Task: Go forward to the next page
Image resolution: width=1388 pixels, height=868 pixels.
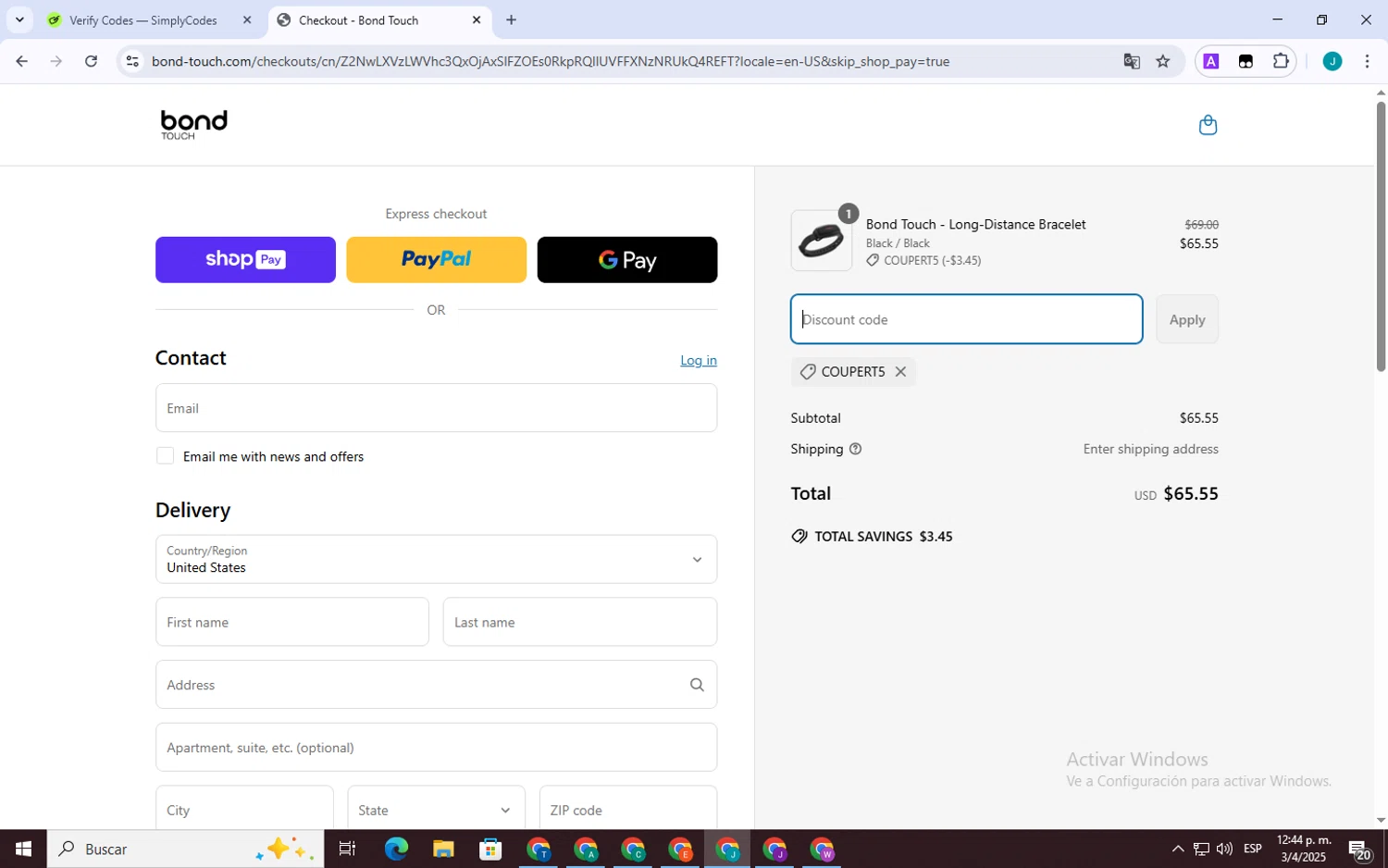Action: (x=56, y=61)
